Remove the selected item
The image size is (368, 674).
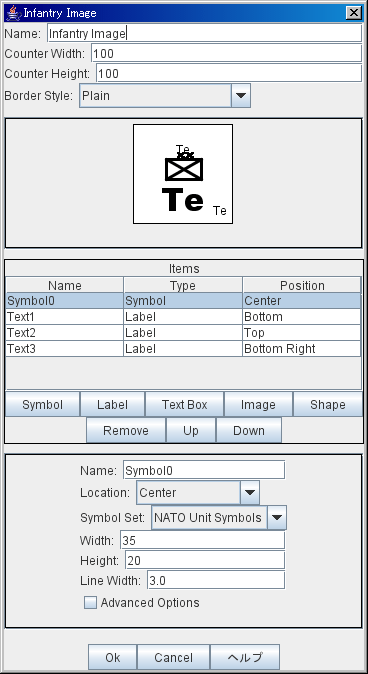pyautogui.click(x=126, y=430)
